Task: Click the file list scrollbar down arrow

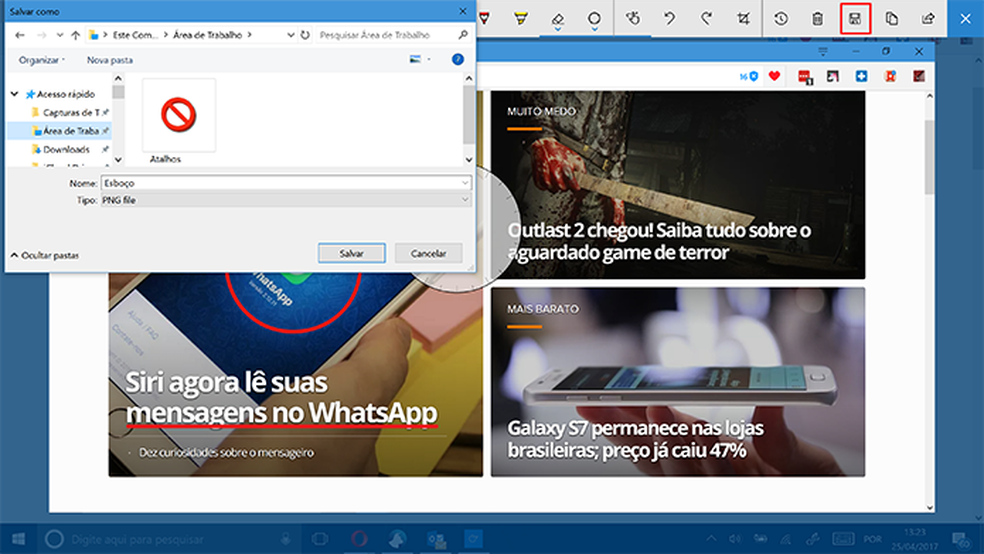Action: pyautogui.click(x=469, y=160)
